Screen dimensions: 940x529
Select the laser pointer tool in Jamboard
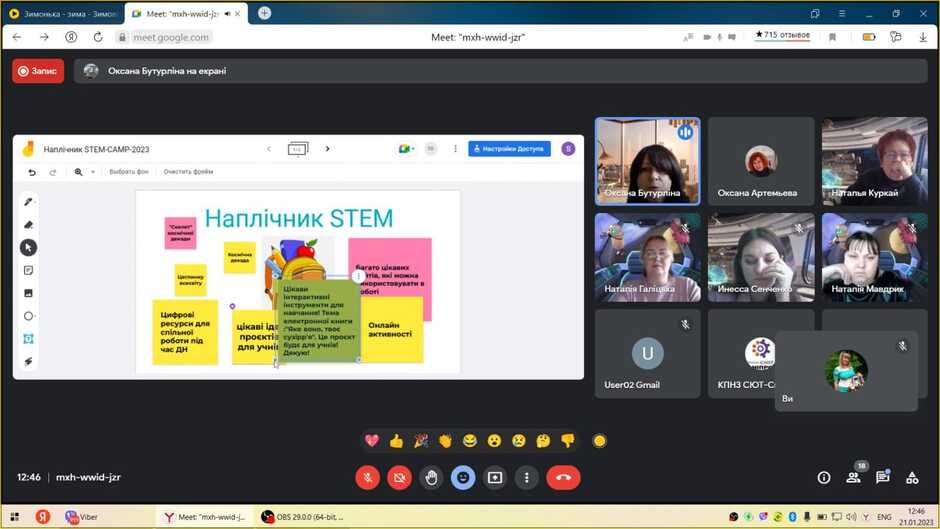pos(28,362)
